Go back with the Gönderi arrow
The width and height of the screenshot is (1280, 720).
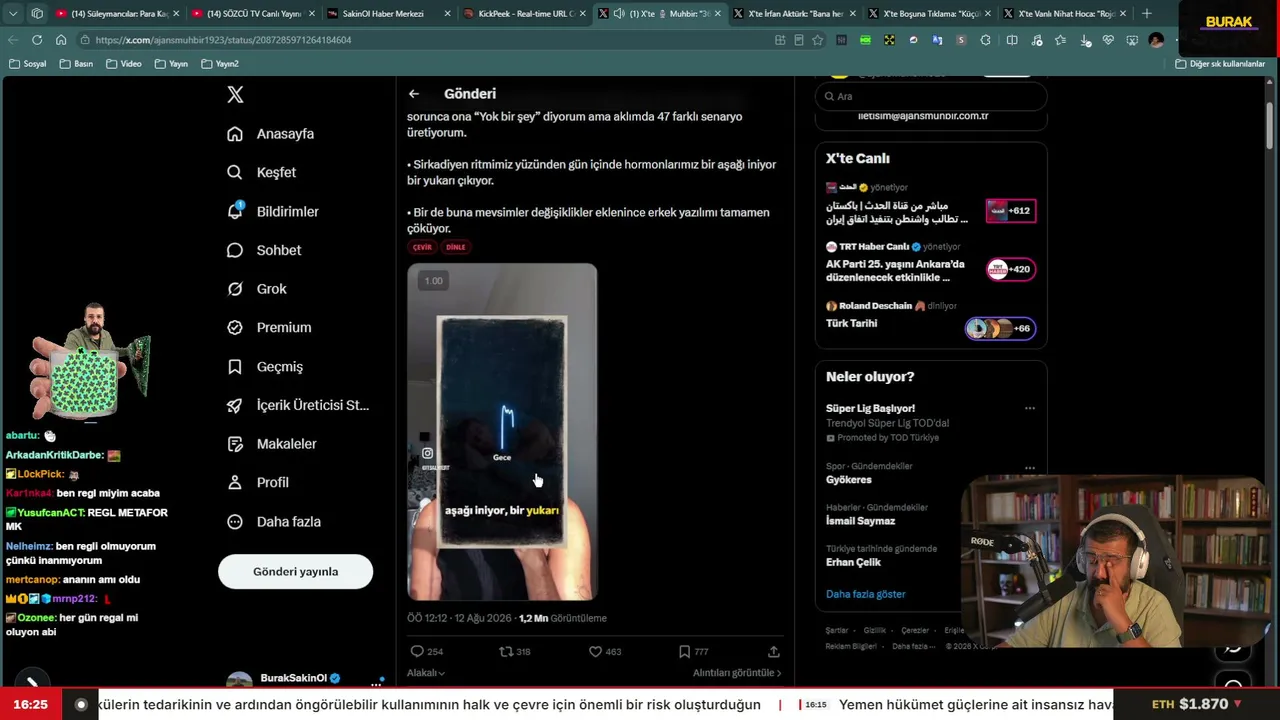tap(414, 94)
